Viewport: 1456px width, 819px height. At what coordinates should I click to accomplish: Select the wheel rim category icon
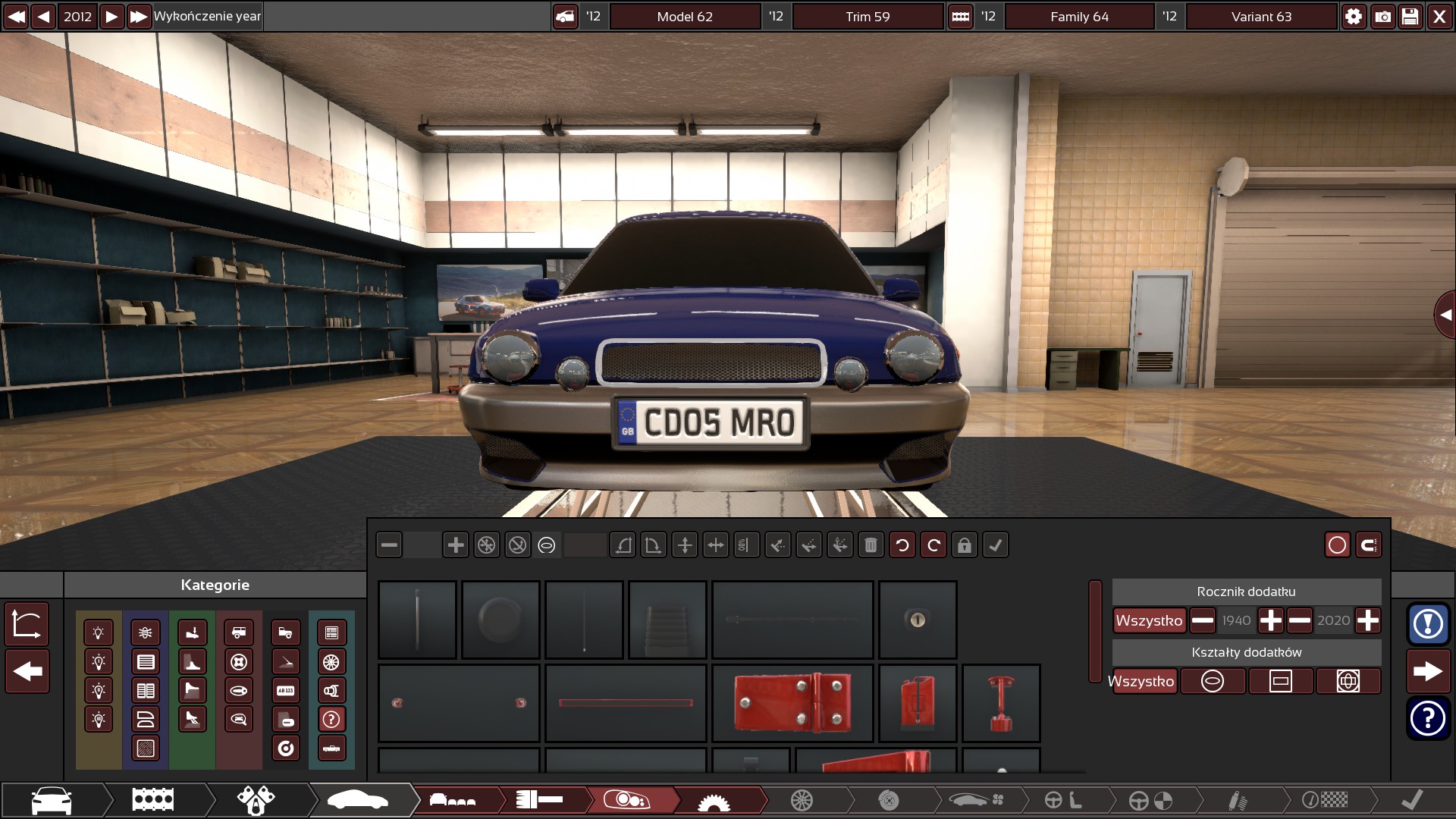(331, 661)
